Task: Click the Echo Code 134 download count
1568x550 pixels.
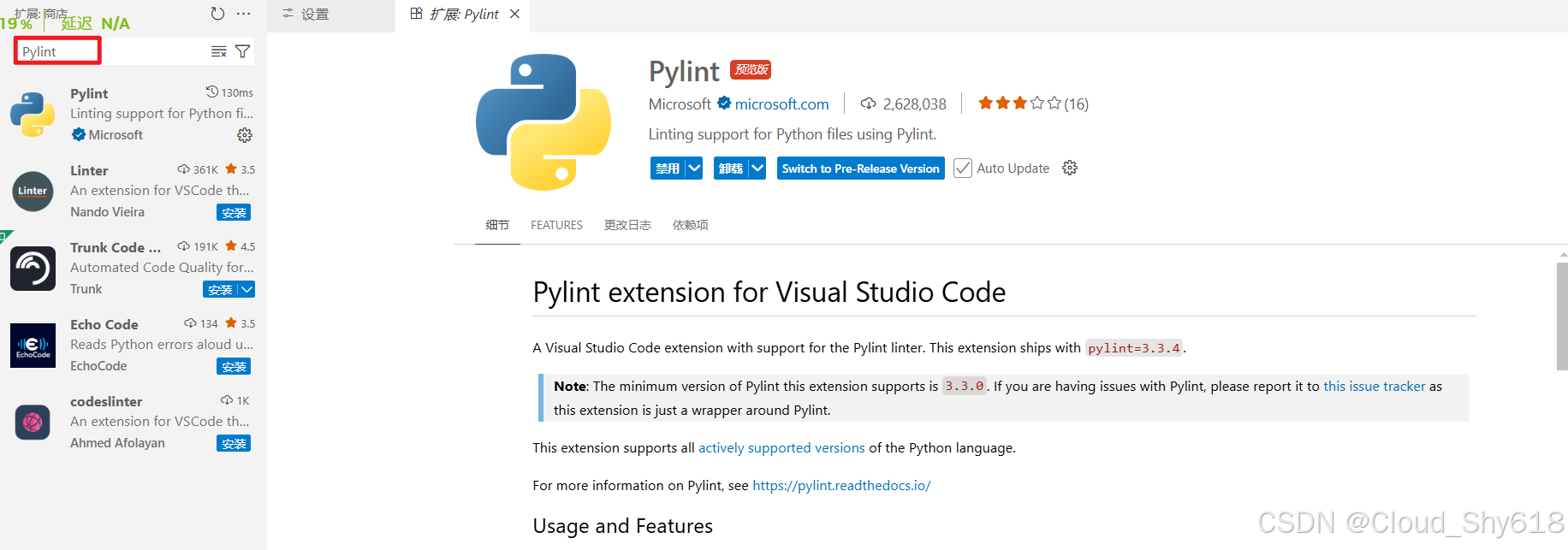Action: click(x=201, y=323)
